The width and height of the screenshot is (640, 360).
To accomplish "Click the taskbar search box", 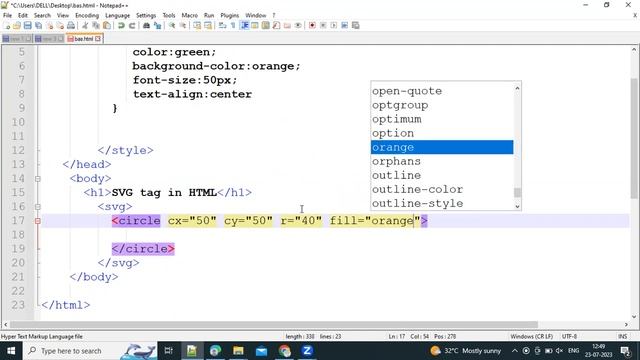I will click(x=90, y=351).
